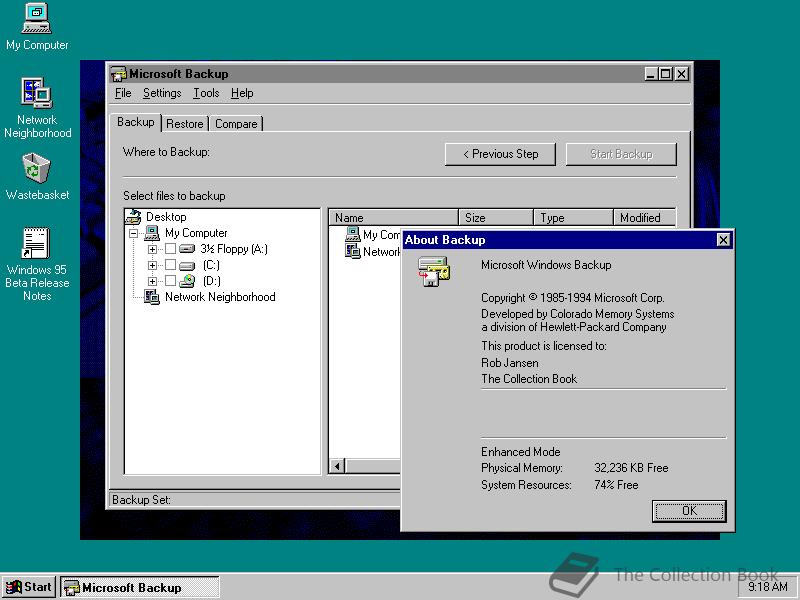Open the Settings menu
This screenshot has height=600, width=800.
click(162, 93)
